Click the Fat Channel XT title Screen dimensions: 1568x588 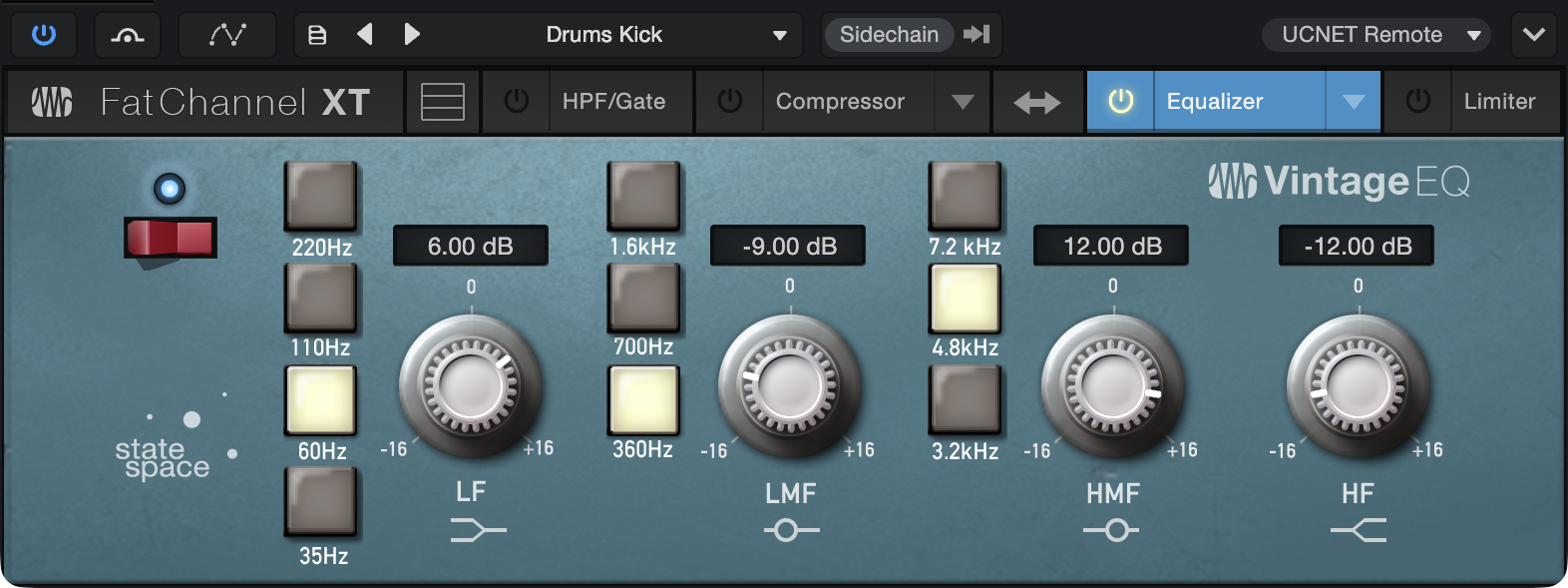[x=235, y=102]
